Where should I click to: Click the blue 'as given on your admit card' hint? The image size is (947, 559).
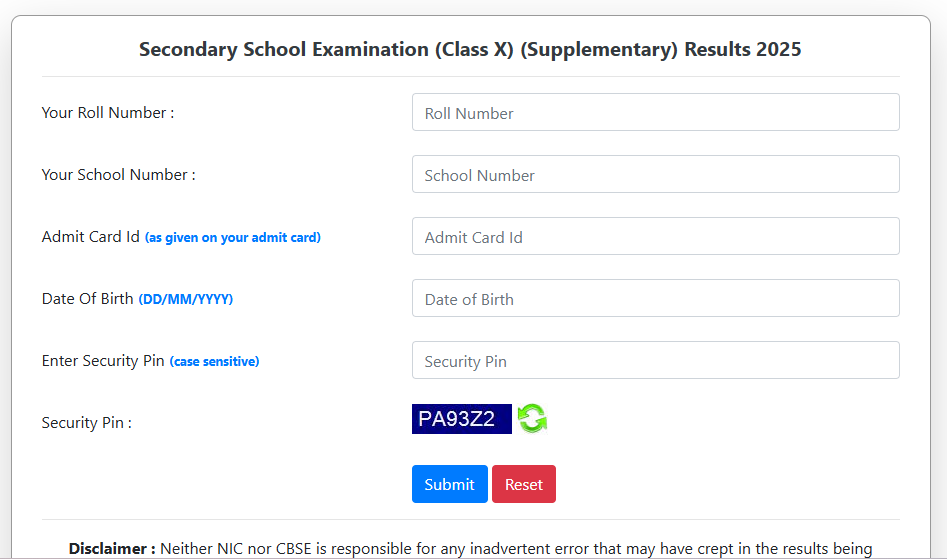233,238
